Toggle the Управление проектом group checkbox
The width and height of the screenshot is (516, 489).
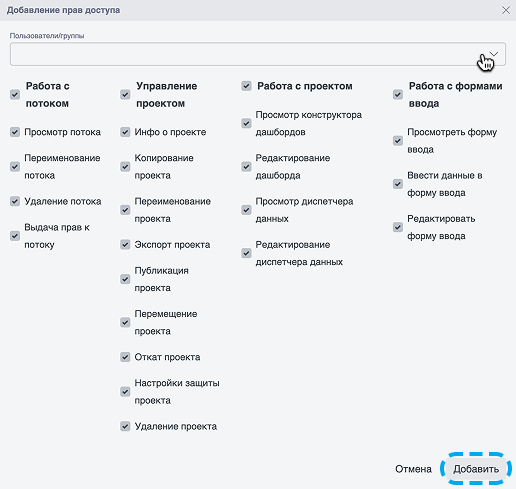[125, 95]
